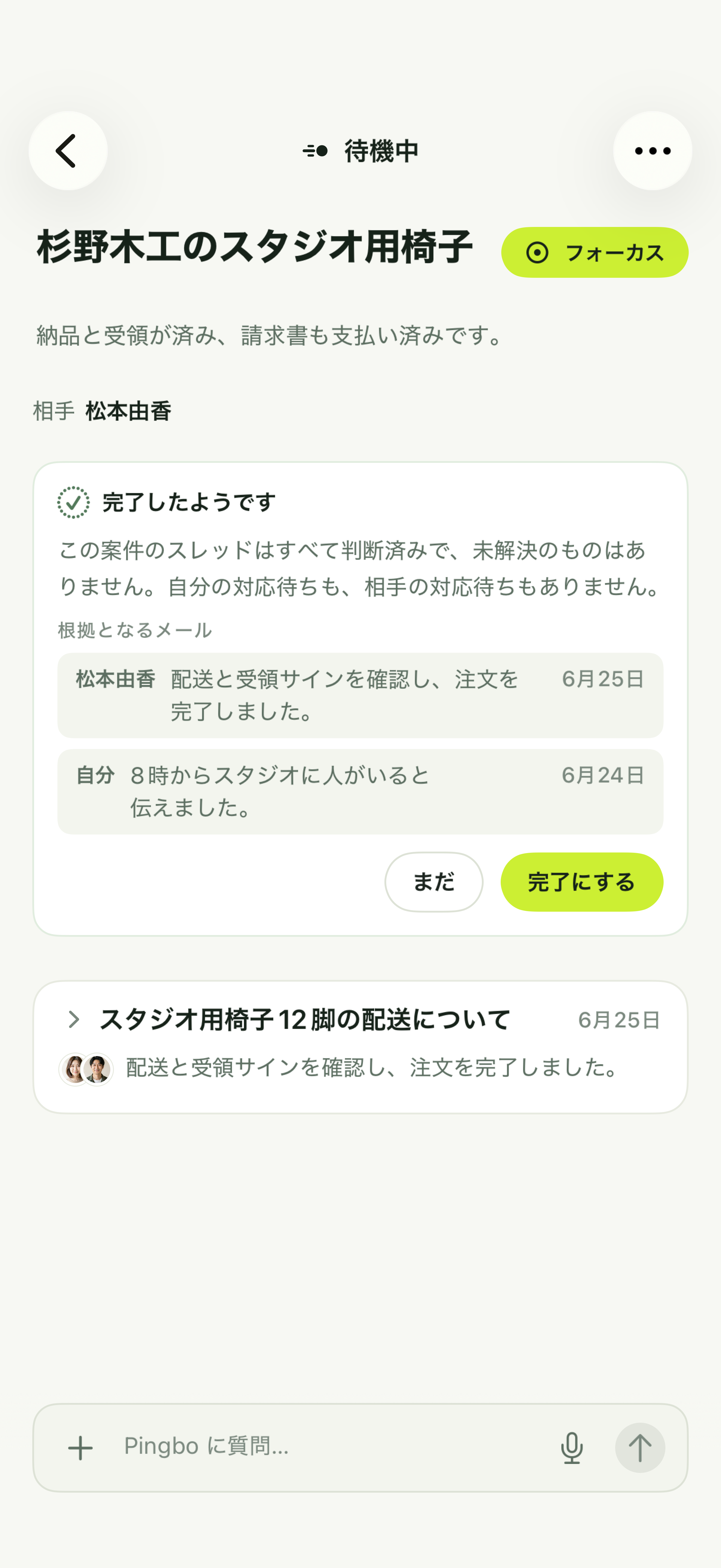721x1568 pixels.
Task: Tap the plus attachment icon
Action: click(x=80, y=1448)
